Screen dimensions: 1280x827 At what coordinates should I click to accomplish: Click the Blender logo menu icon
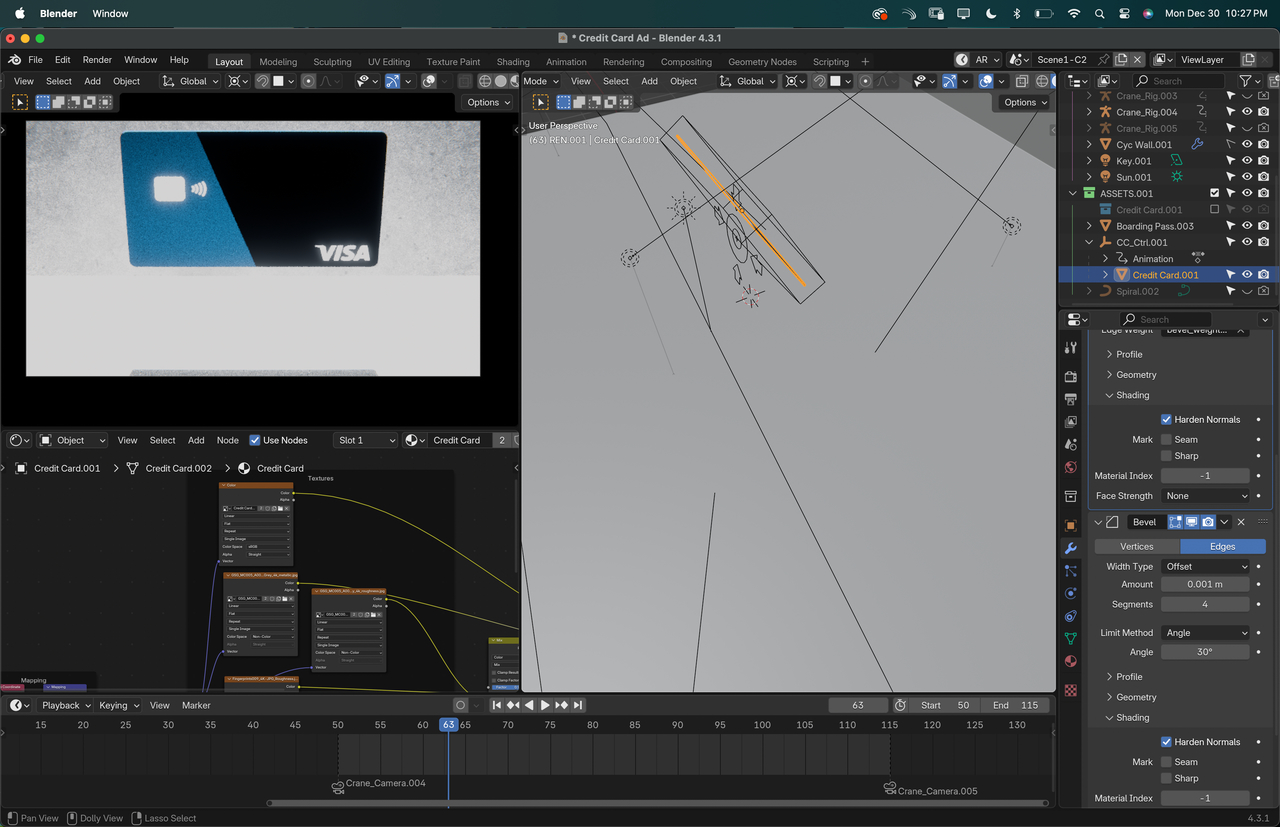point(14,60)
